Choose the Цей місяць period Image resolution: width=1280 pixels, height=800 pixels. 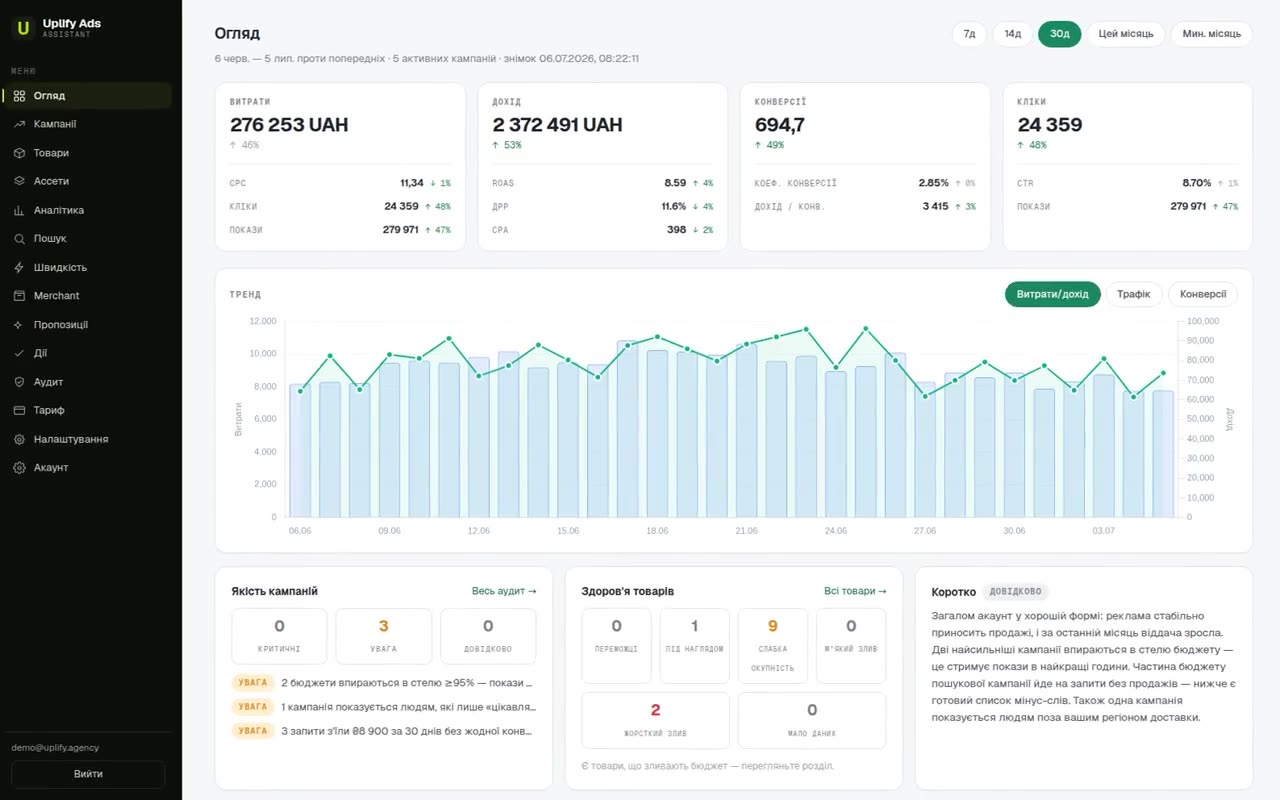point(1126,34)
